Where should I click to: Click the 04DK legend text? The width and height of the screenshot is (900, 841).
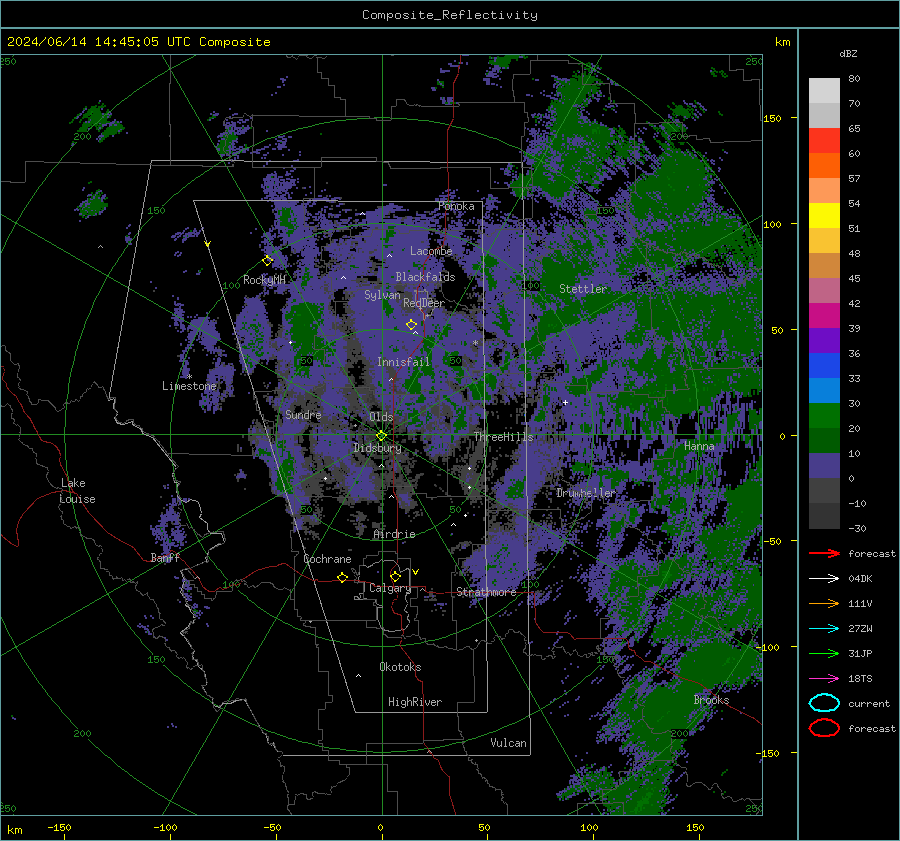[860, 579]
